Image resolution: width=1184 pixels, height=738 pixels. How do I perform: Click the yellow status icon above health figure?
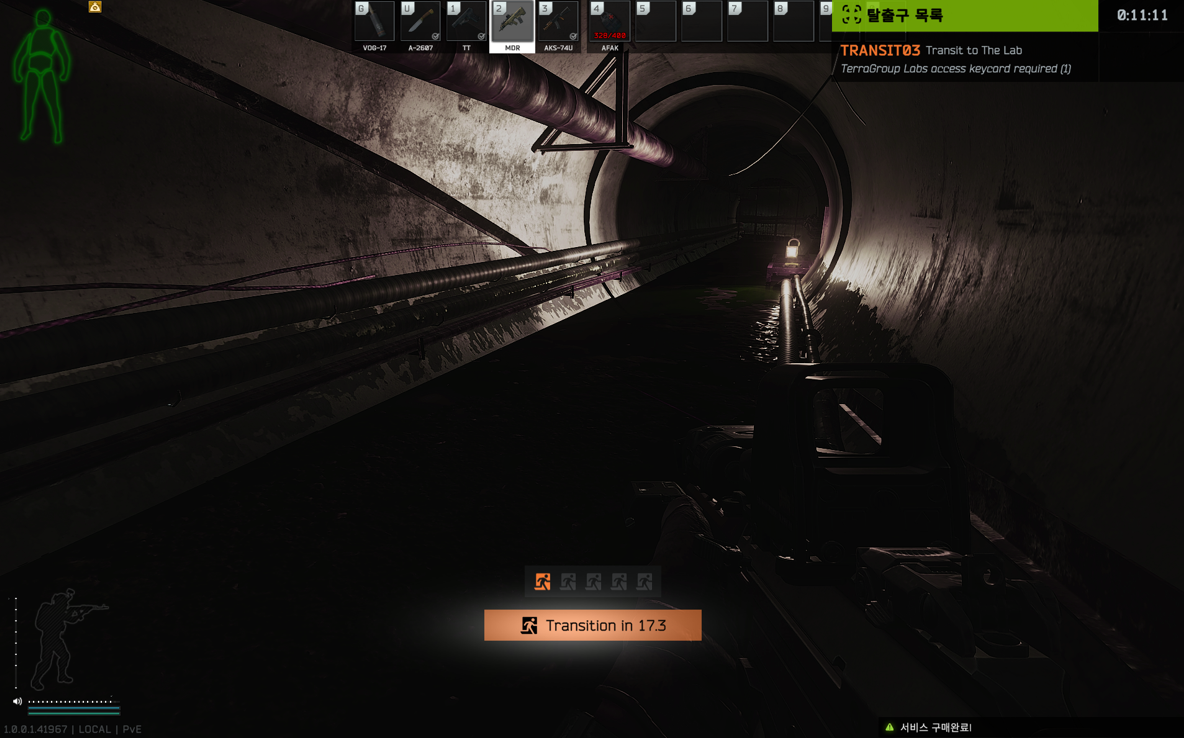[95, 7]
